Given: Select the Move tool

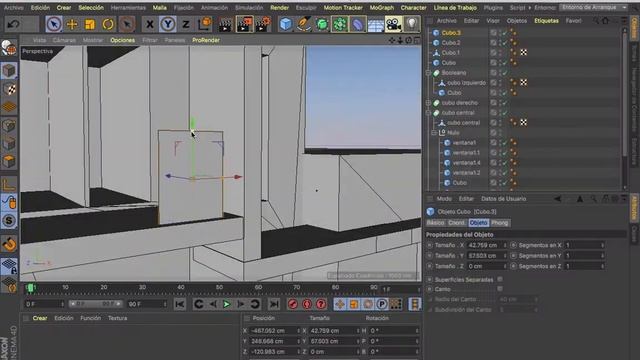Looking at the screenshot, I should pyautogui.click(x=72, y=24).
